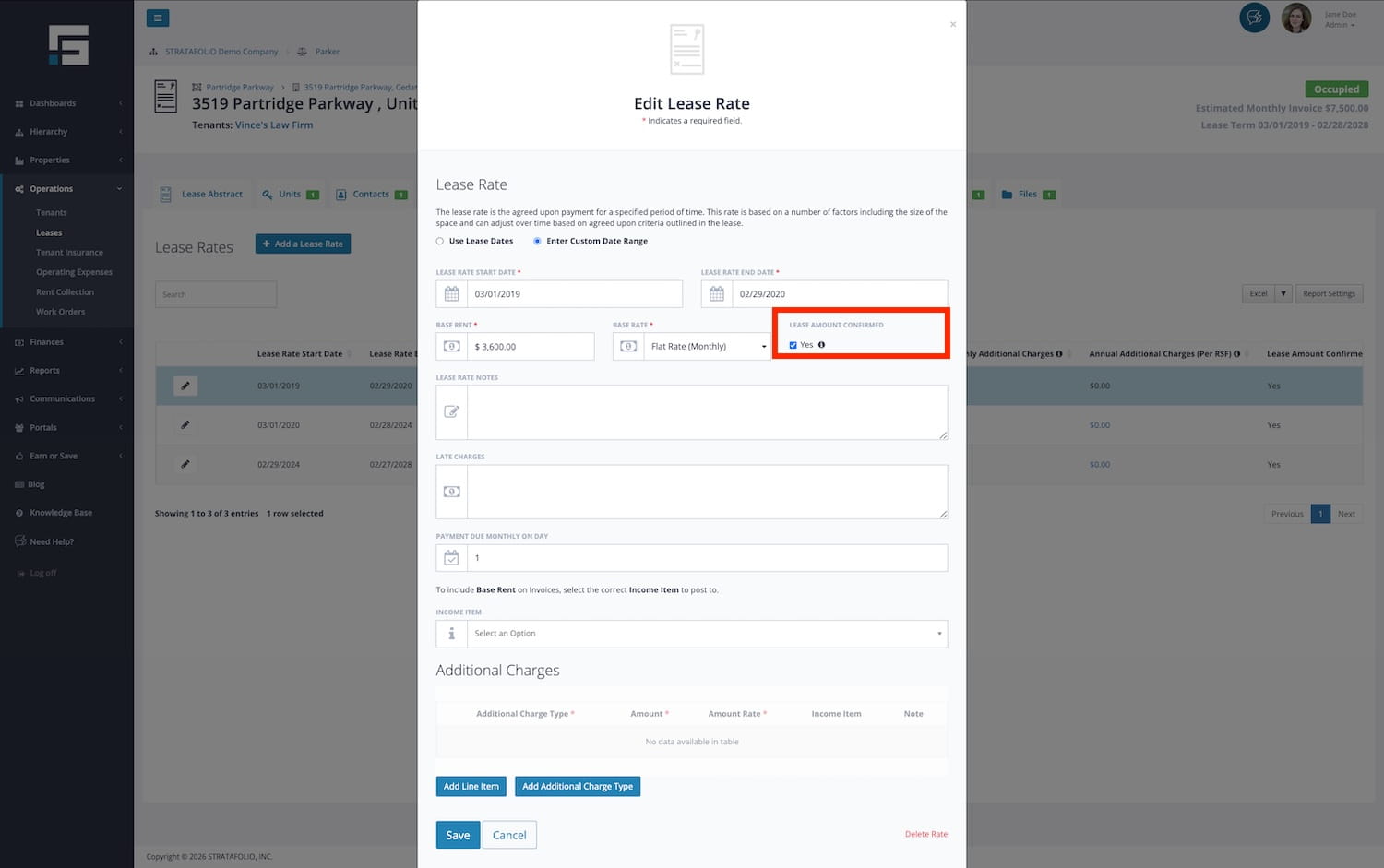Click pencil edit icon for 03/01/2020 lease rate
Image resolution: width=1384 pixels, height=868 pixels.
(185, 425)
